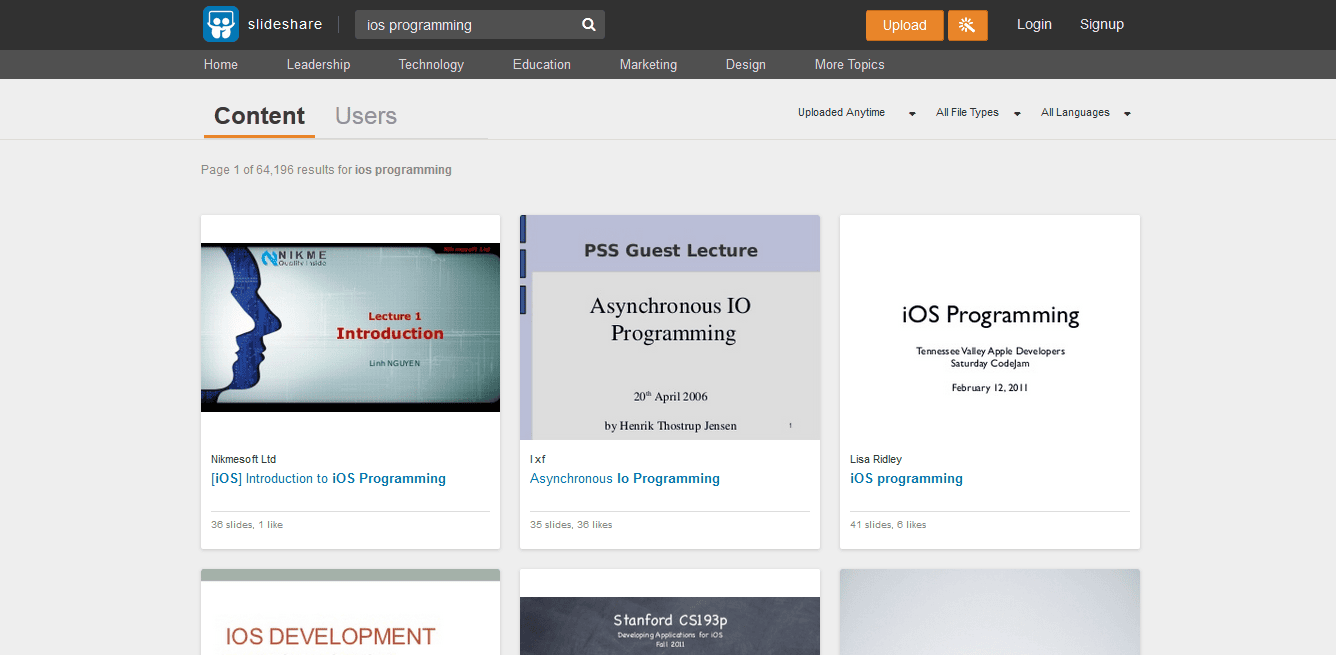This screenshot has height=655, width=1336.
Task: Switch to the Users tab
Action: coord(366,116)
